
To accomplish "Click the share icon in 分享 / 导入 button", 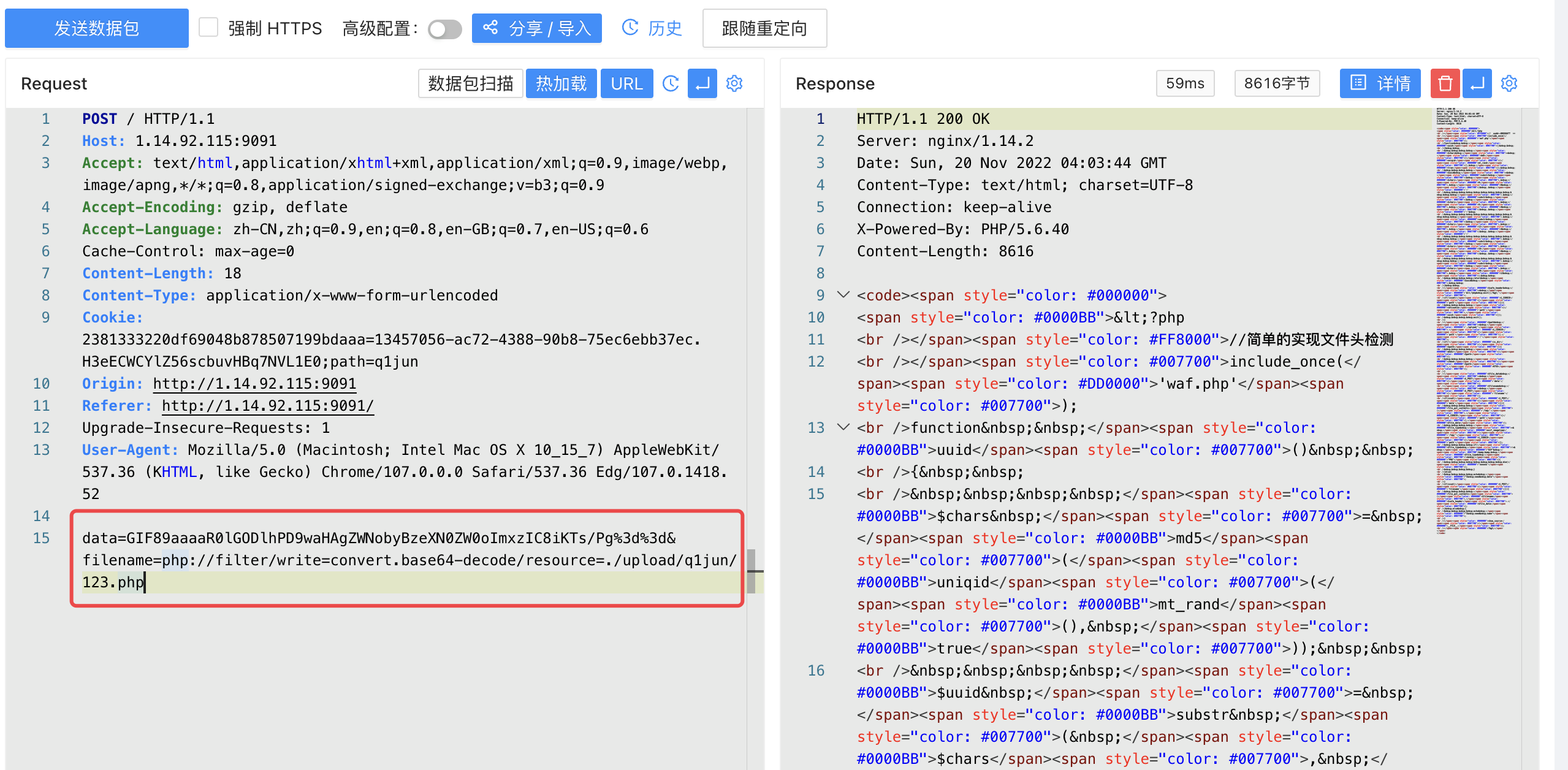I will point(490,28).
